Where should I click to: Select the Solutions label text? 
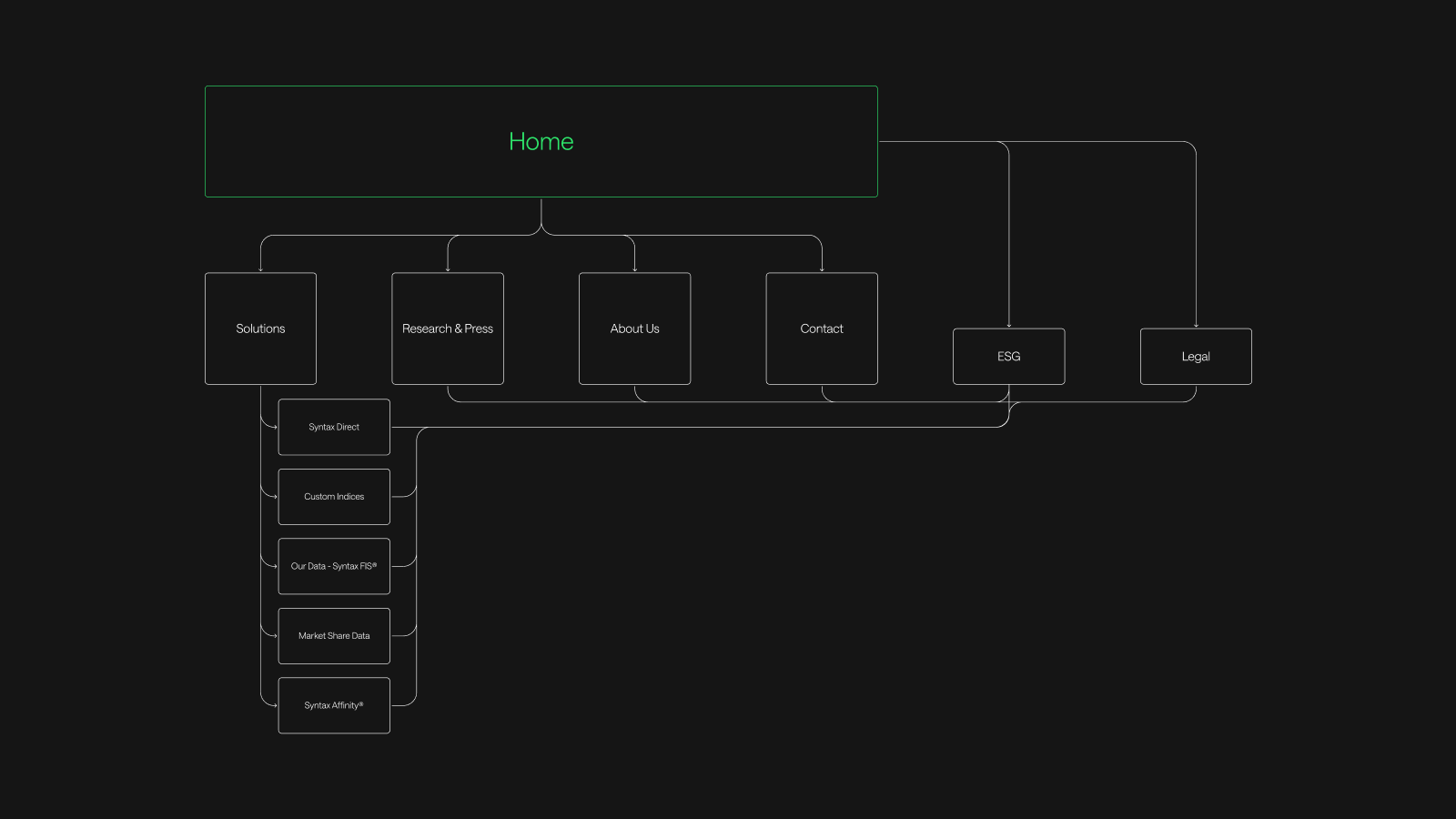(x=260, y=329)
